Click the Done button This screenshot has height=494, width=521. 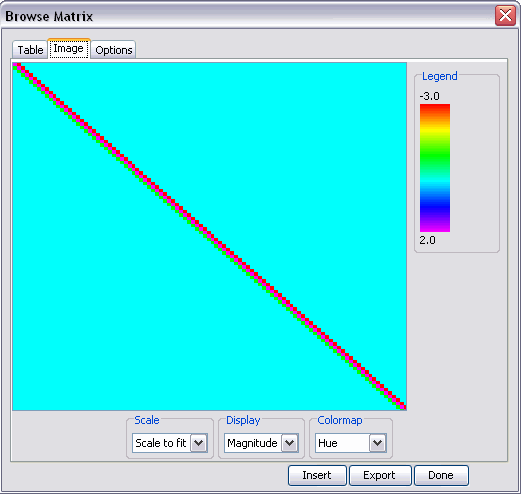[441, 475]
